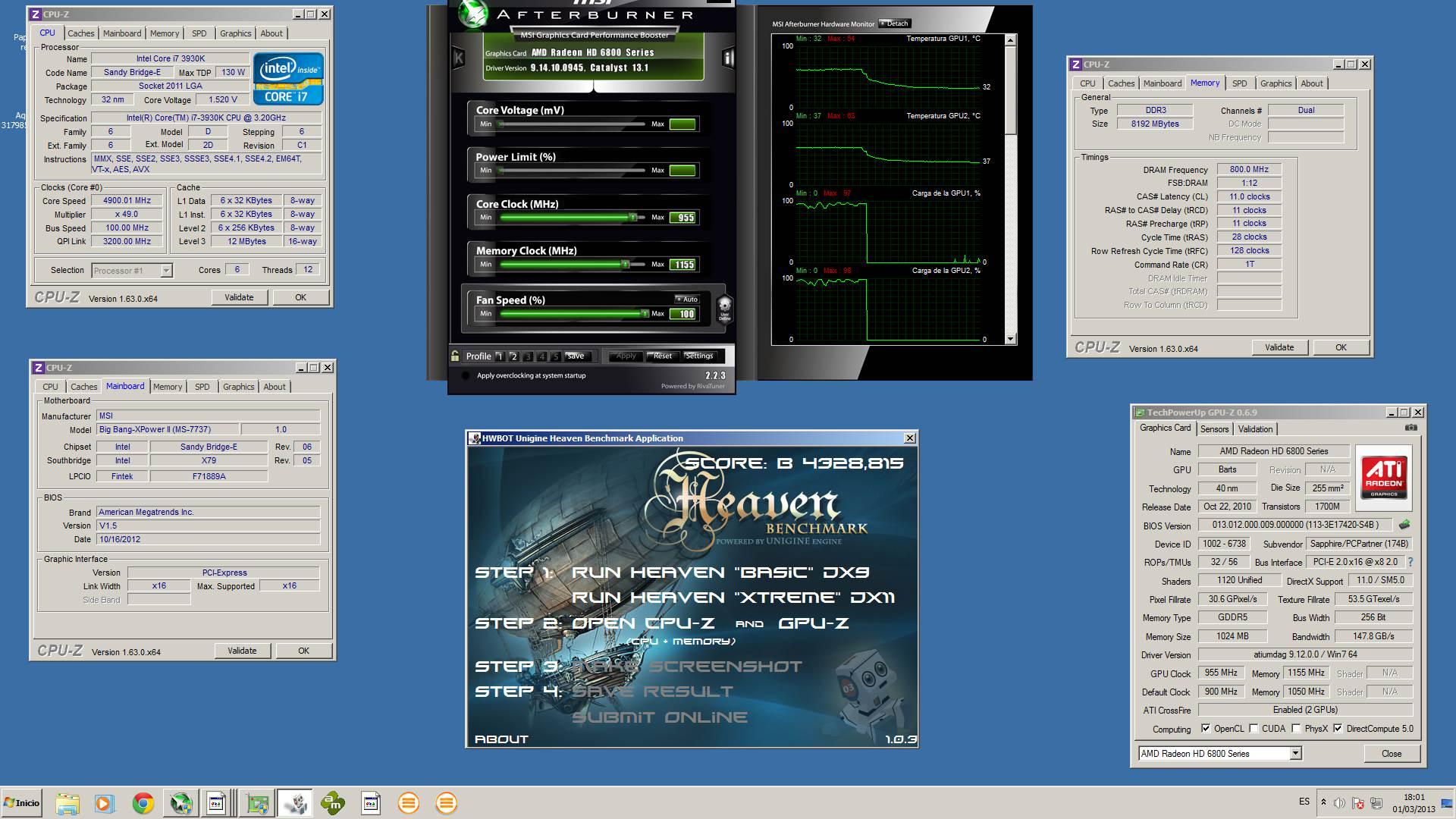Show hidden tray icons arrow

point(1323,802)
